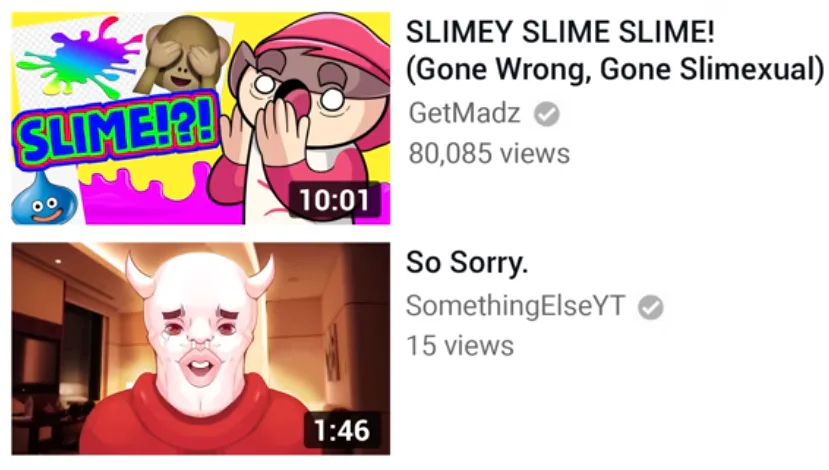The height and width of the screenshot is (470, 829).
Task: Click the blue slime character icon
Action: pos(44,198)
